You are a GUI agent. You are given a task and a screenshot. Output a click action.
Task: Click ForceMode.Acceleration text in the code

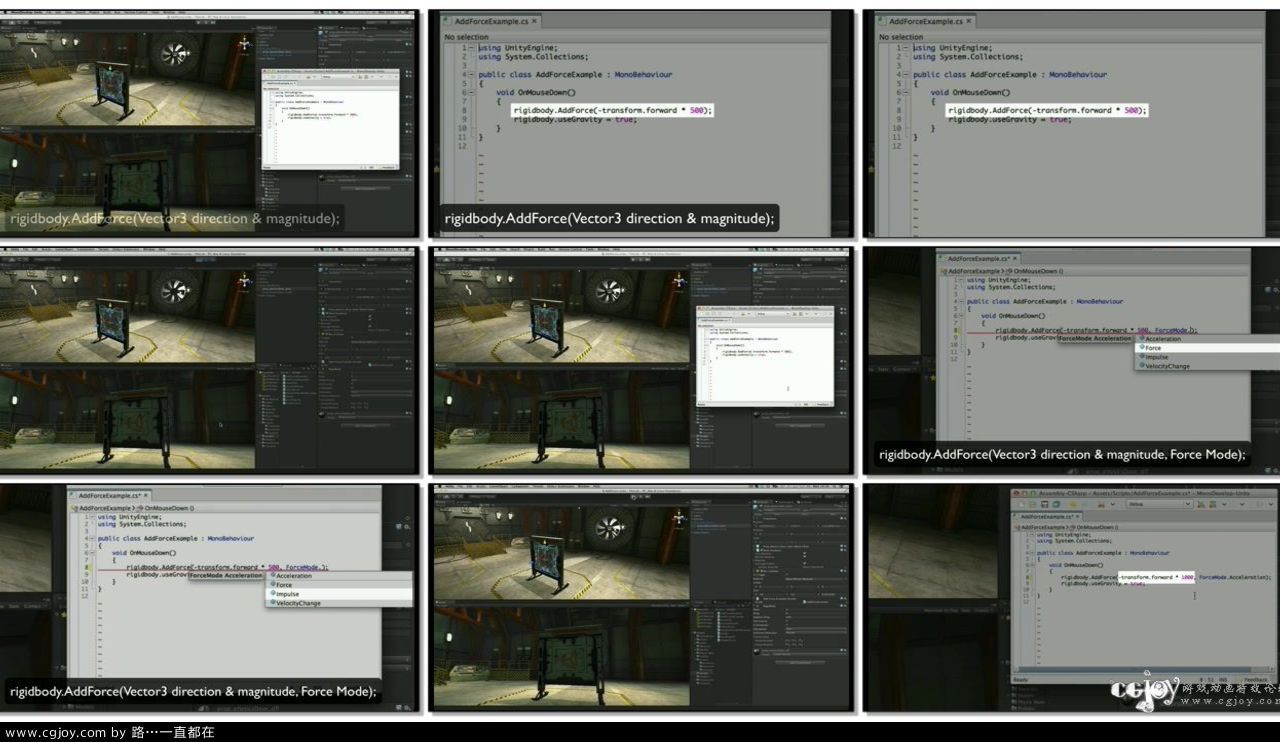pos(1233,577)
